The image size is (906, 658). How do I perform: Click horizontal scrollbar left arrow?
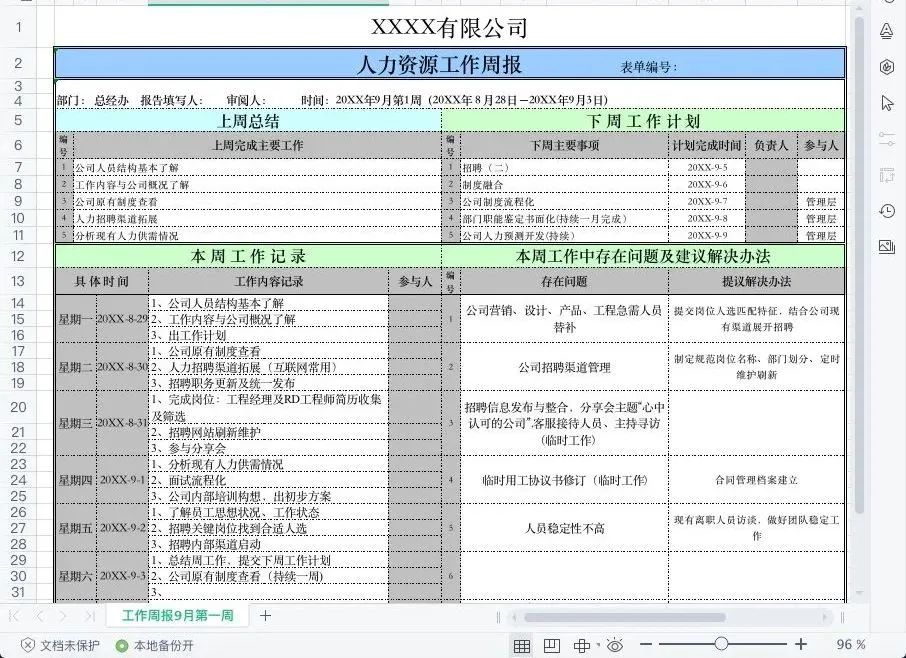click(x=514, y=617)
